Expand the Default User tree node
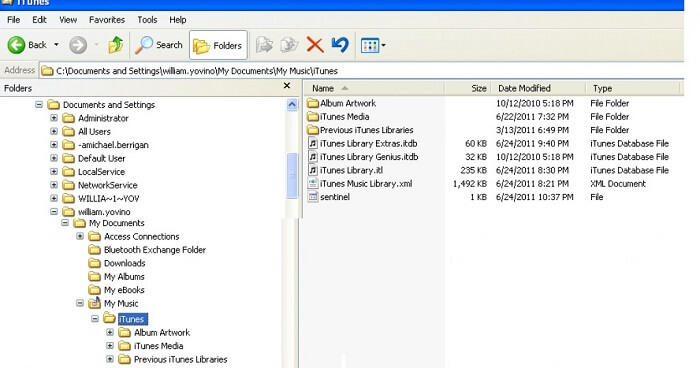Image resolution: width=700 pixels, height=368 pixels. point(54,158)
